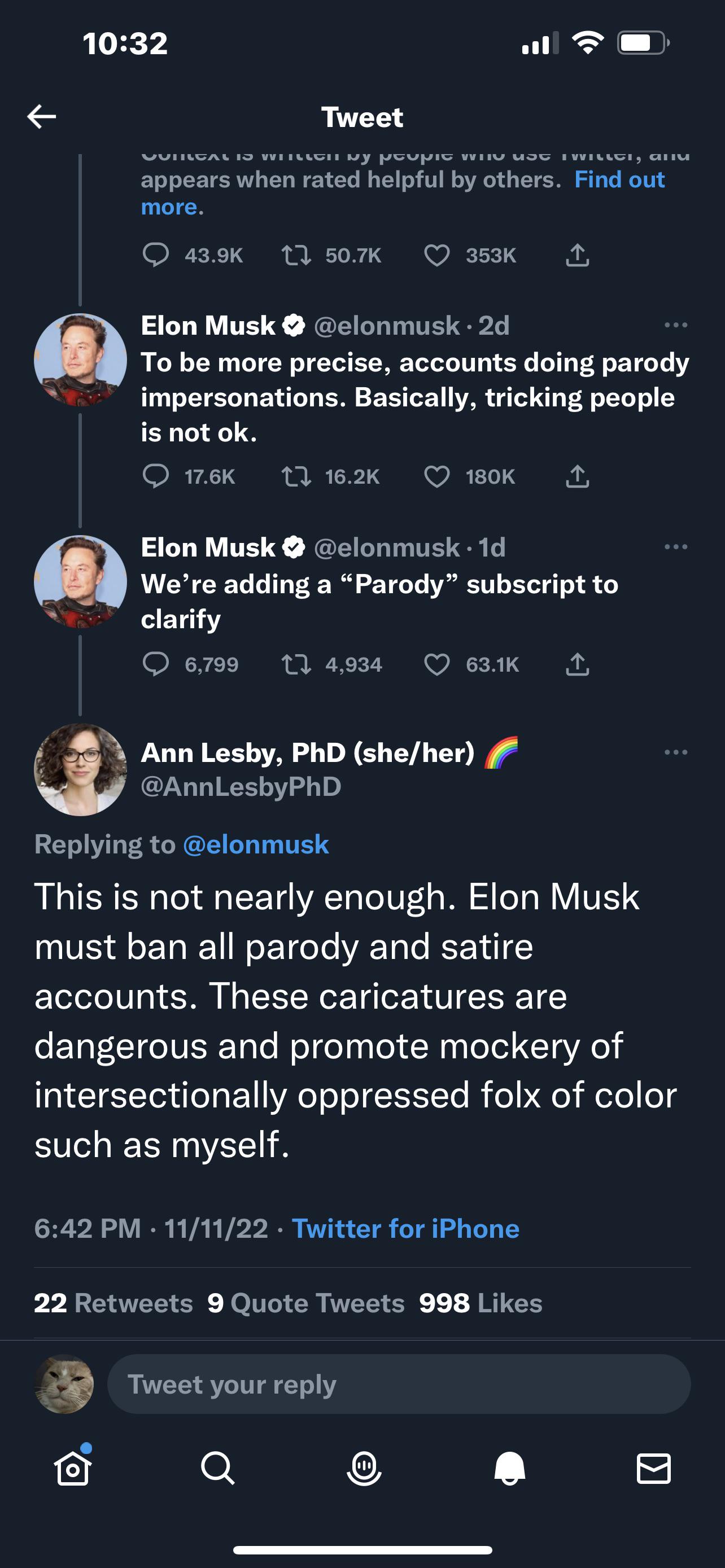Reply to the "Parody" subscript tweet
725x1568 pixels.
point(155,664)
